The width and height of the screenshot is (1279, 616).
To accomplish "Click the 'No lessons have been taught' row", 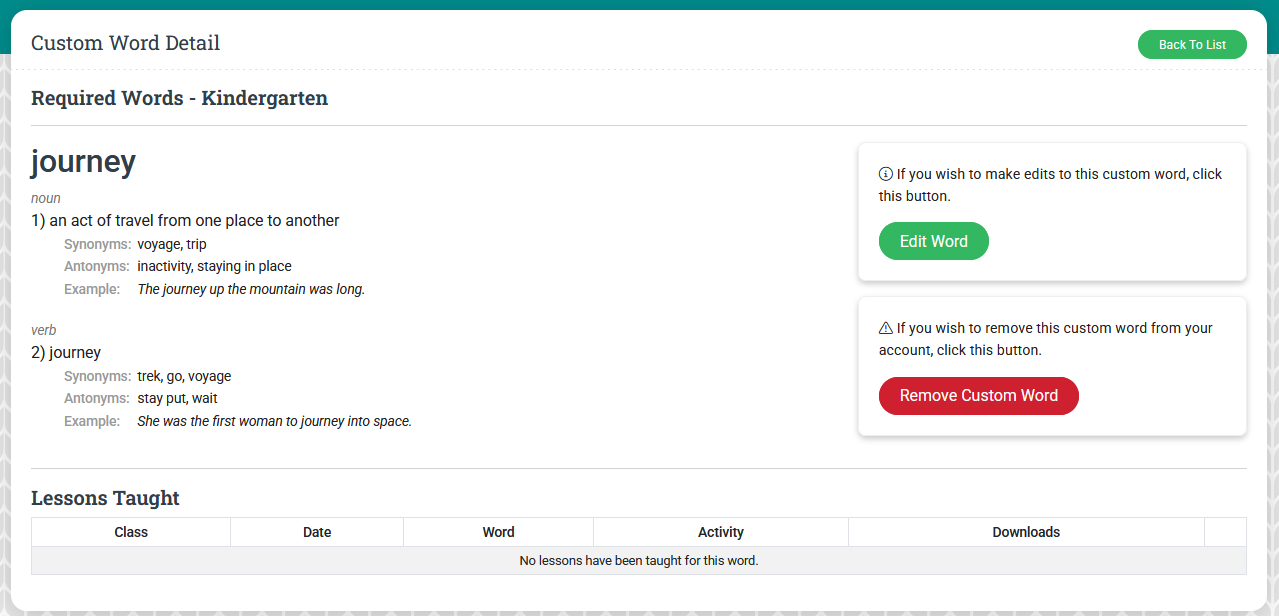I will [x=638, y=561].
